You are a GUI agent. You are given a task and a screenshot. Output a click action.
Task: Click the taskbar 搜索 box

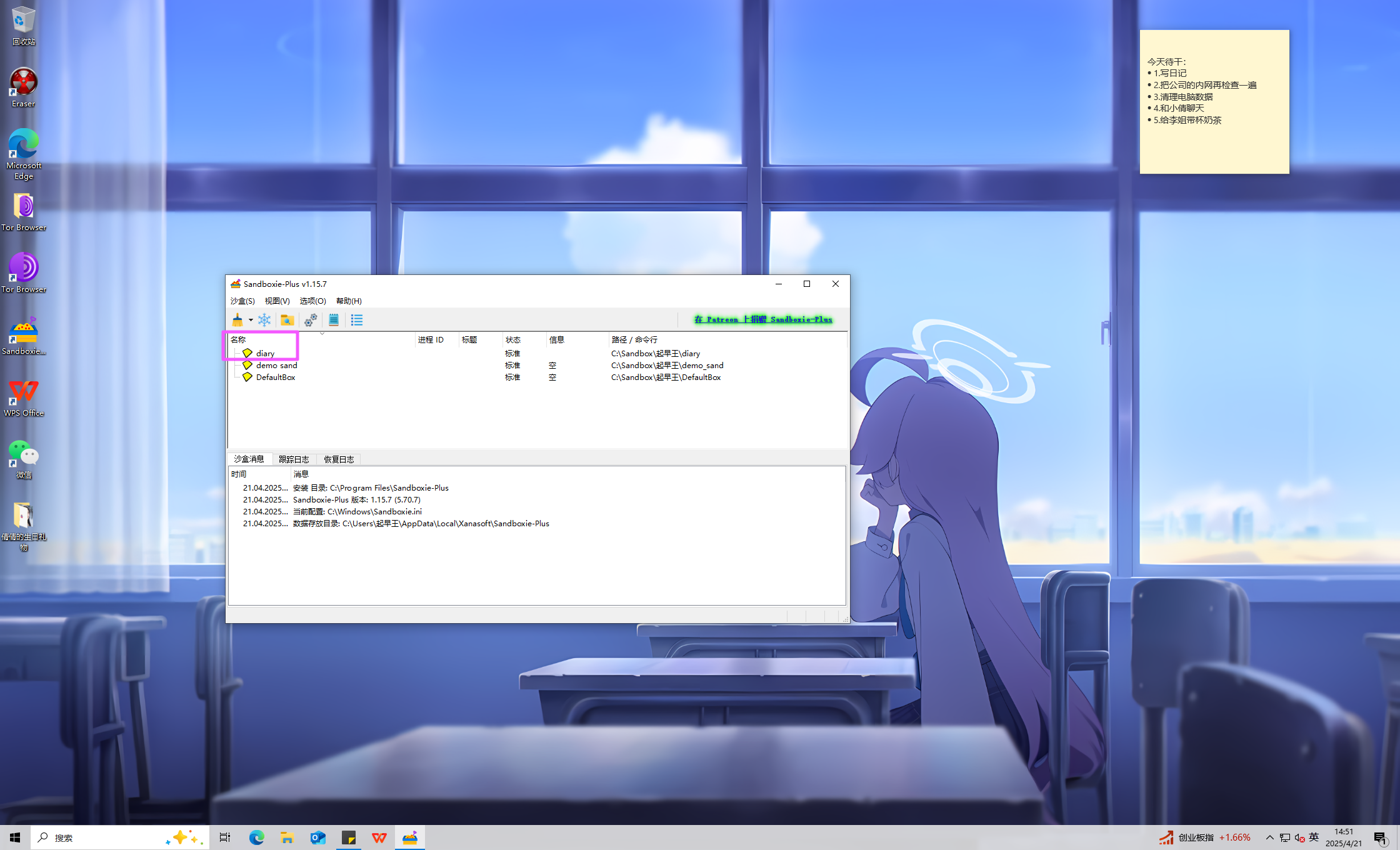click(120, 837)
